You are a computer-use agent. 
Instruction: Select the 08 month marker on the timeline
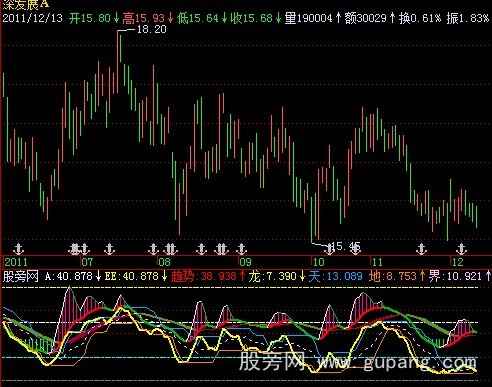[164, 262]
